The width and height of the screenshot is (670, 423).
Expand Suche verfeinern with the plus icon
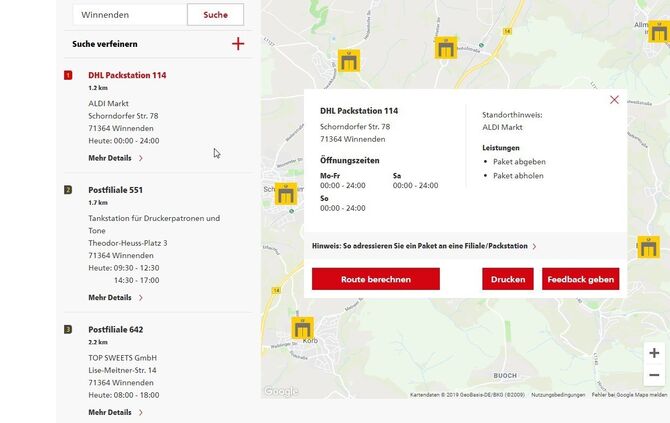238,44
